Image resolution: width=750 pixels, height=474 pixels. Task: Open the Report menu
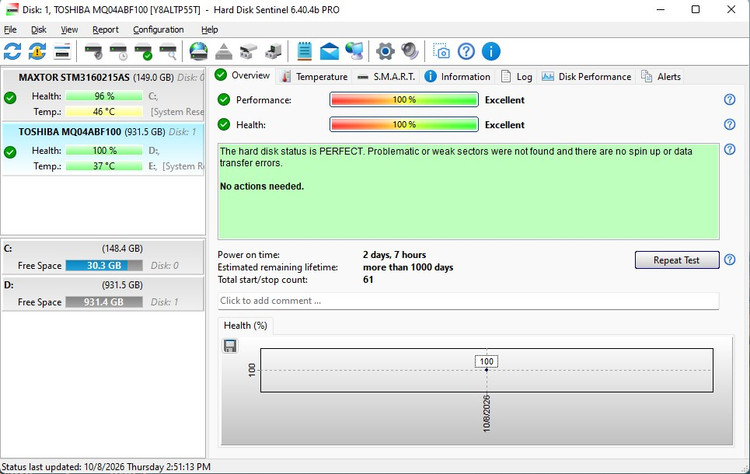click(x=105, y=30)
